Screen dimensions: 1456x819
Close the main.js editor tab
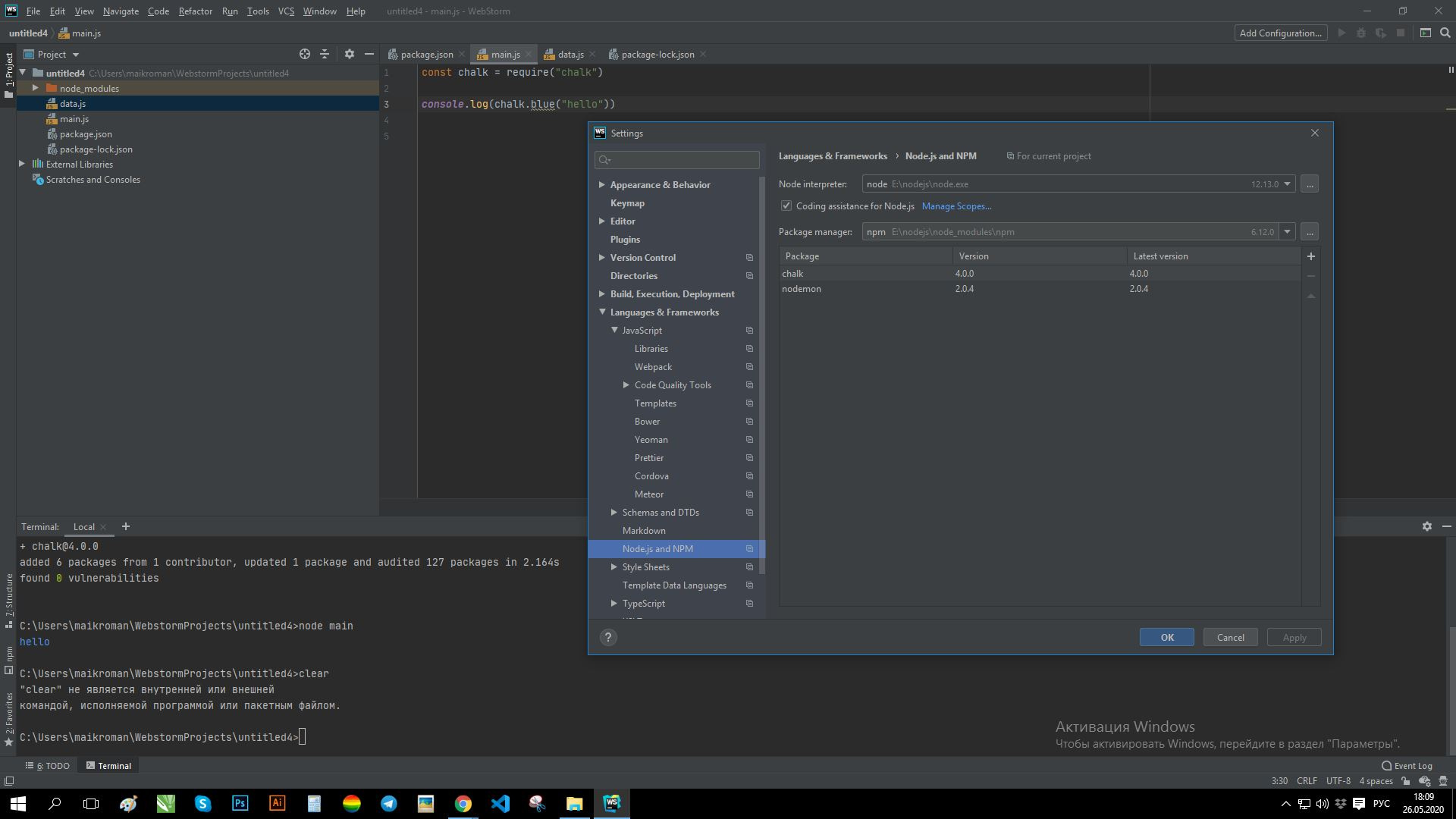[529, 55]
